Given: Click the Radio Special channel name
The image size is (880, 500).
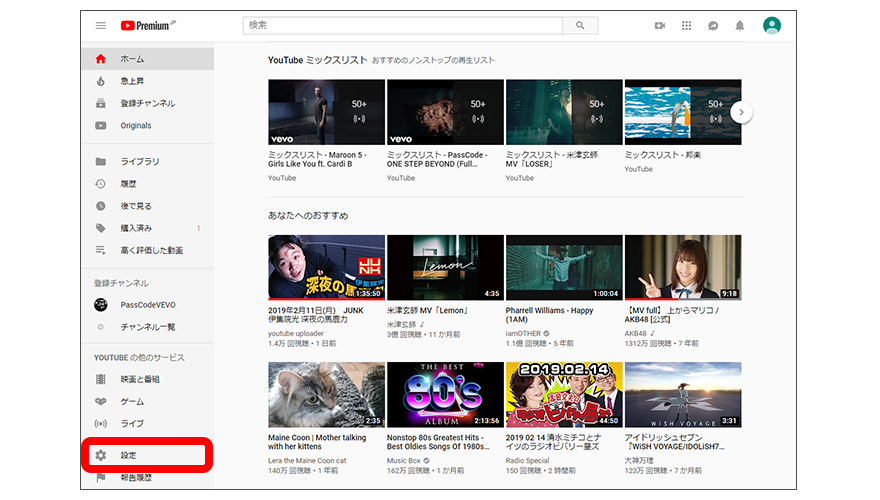Looking at the screenshot, I should point(528,461).
